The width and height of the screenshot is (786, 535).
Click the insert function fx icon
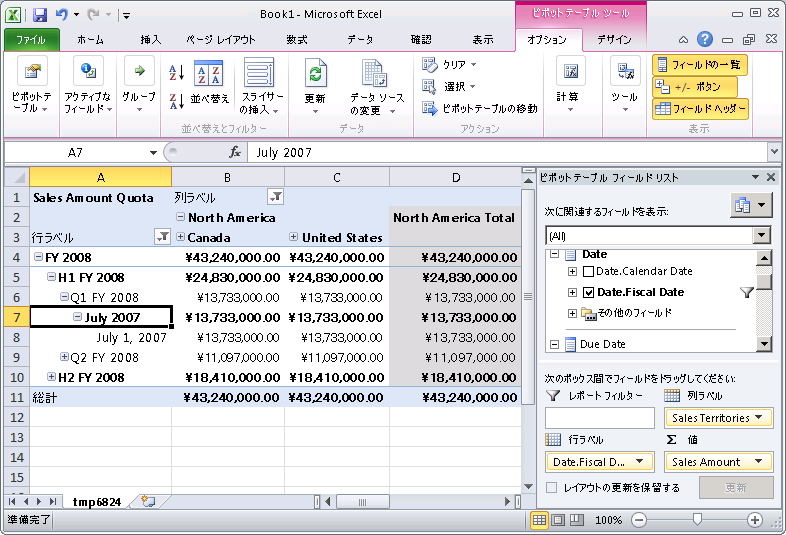tap(235, 152)
